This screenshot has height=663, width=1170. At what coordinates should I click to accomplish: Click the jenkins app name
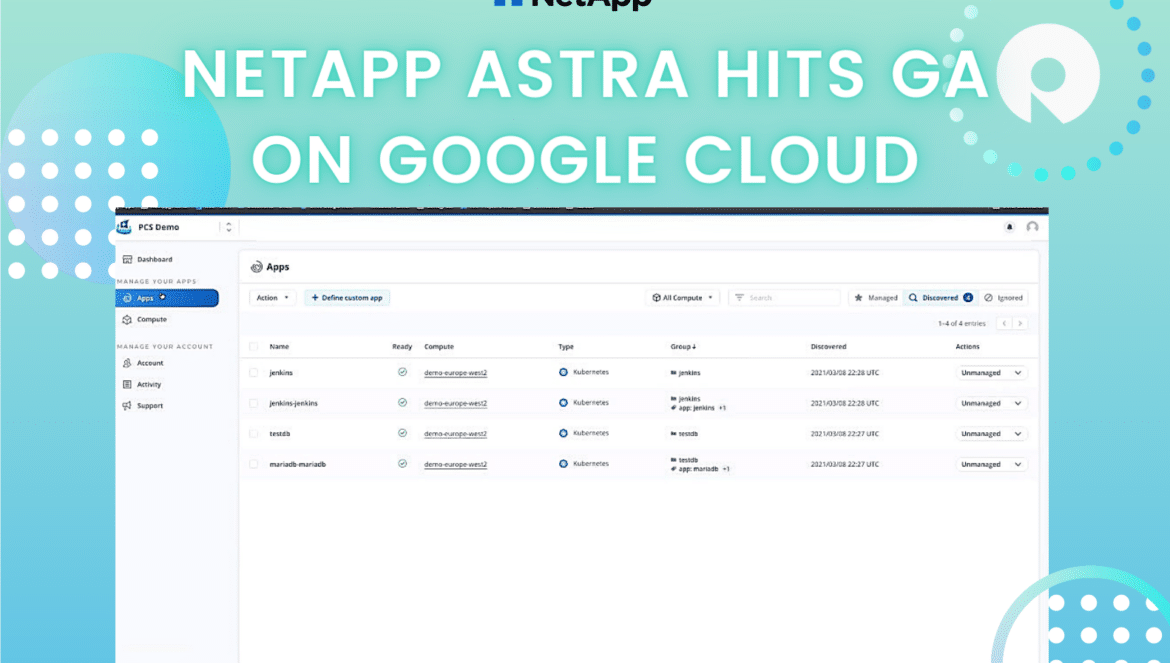[x=281, y=373]
